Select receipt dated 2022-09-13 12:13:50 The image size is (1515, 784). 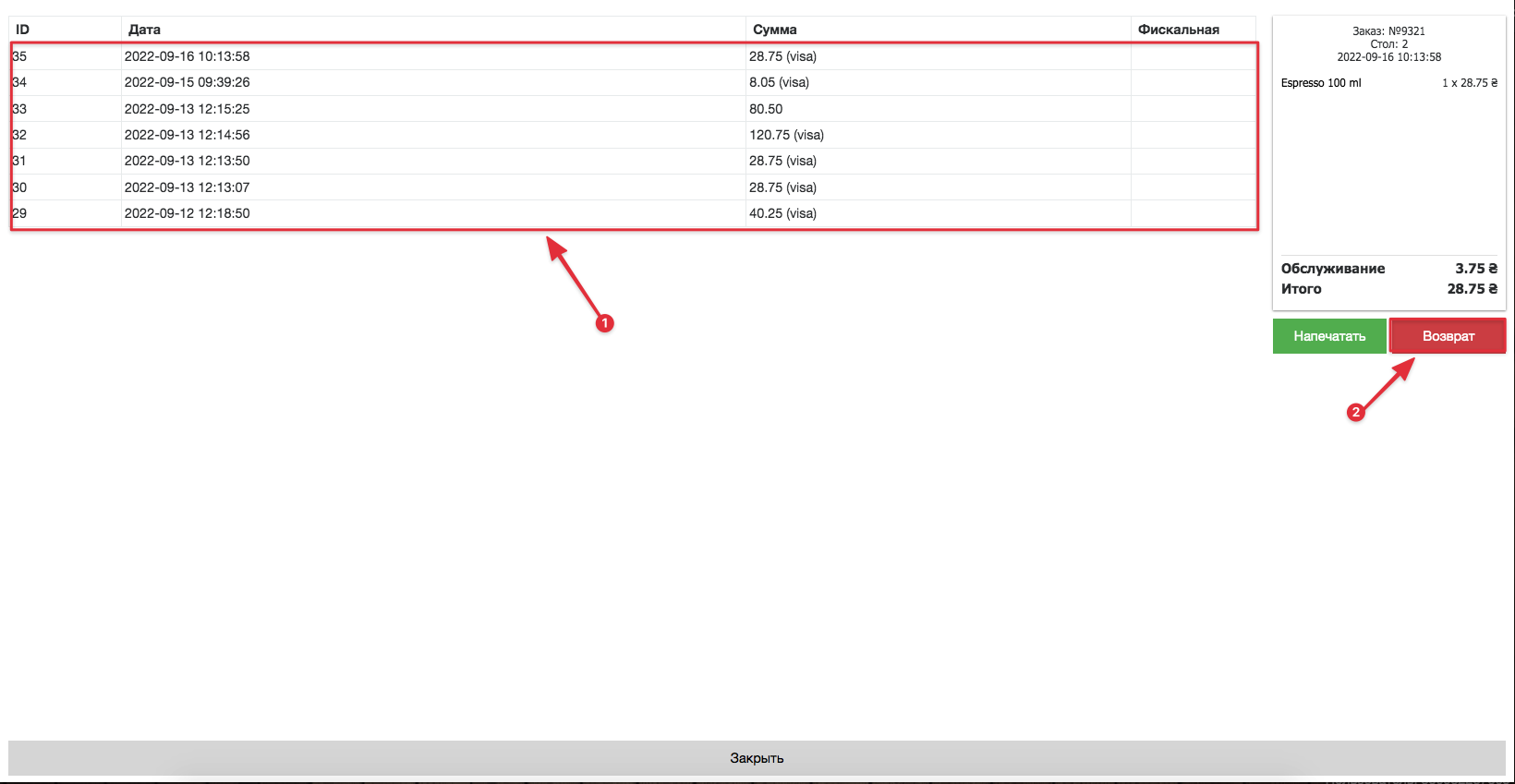tap(188, 161)
